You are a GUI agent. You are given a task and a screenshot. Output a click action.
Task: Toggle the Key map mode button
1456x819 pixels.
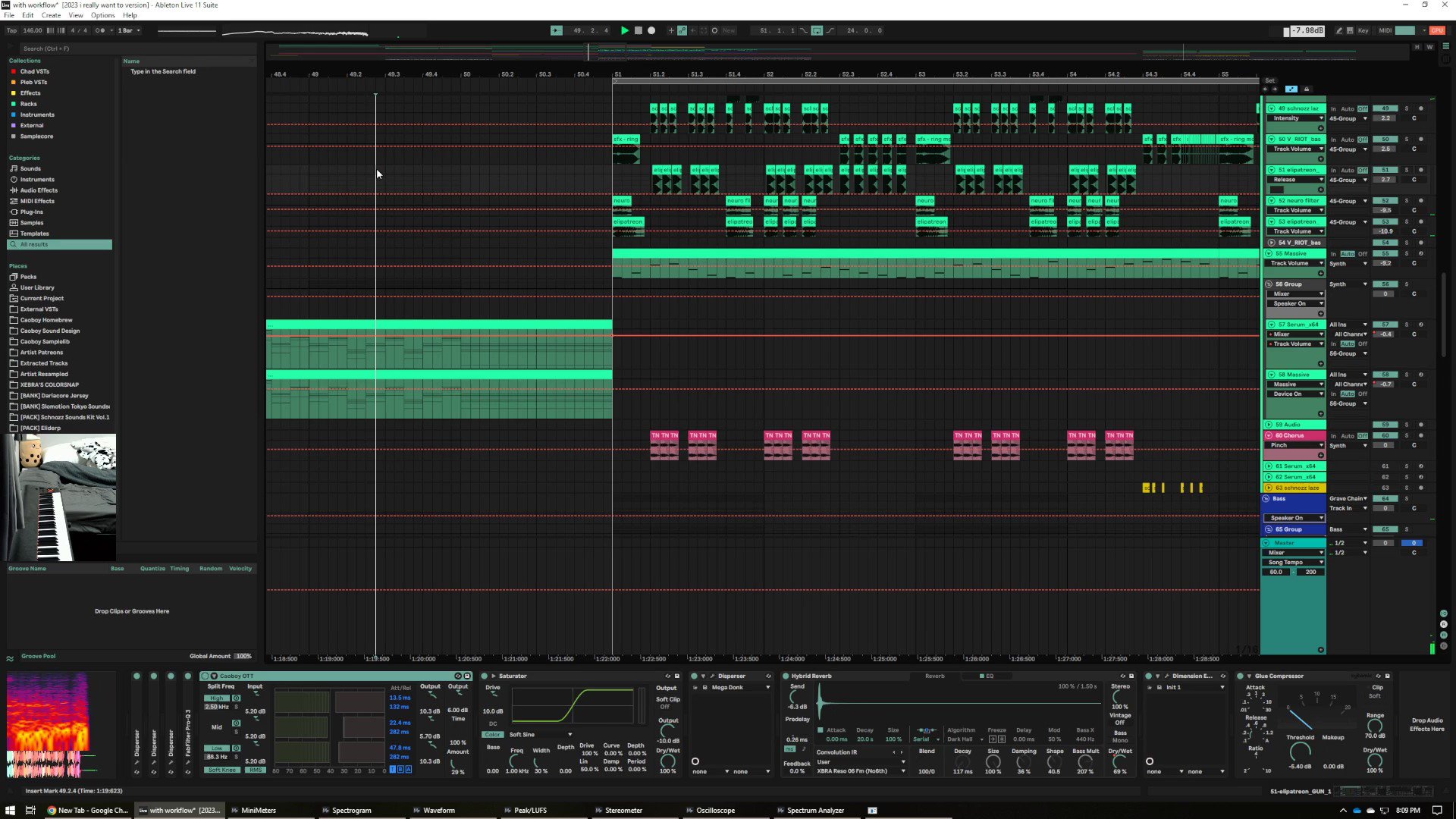(1363, 30)
